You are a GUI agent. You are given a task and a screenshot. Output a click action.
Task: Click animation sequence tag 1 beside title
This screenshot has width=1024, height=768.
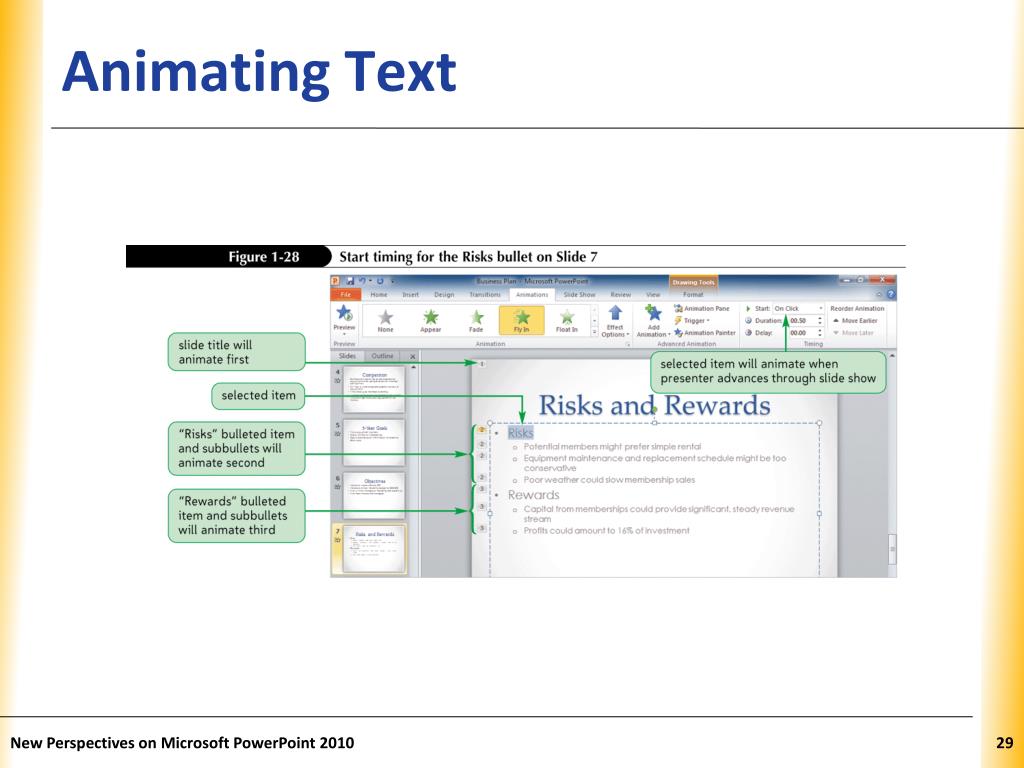point(482,363)
